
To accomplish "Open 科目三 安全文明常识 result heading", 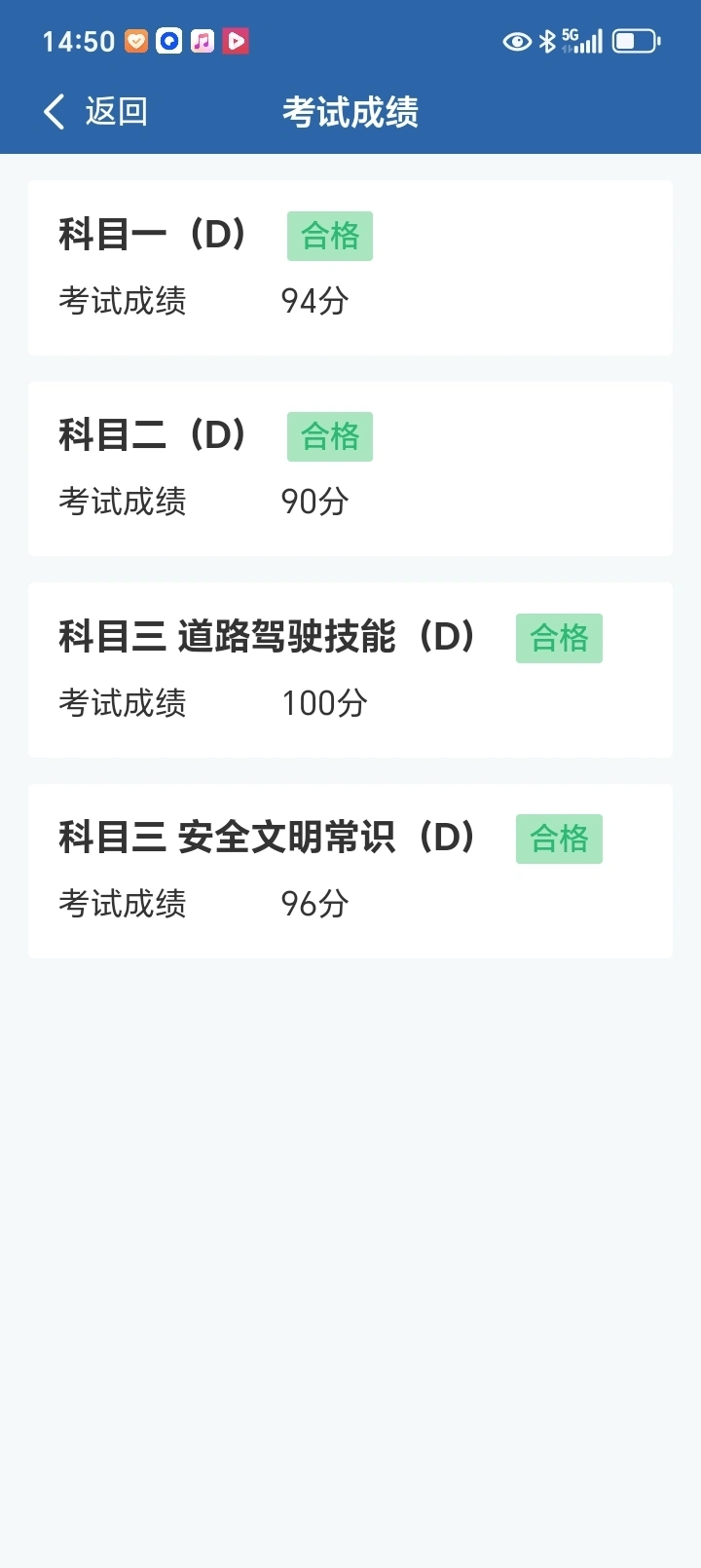I will (x=268, y=838).
